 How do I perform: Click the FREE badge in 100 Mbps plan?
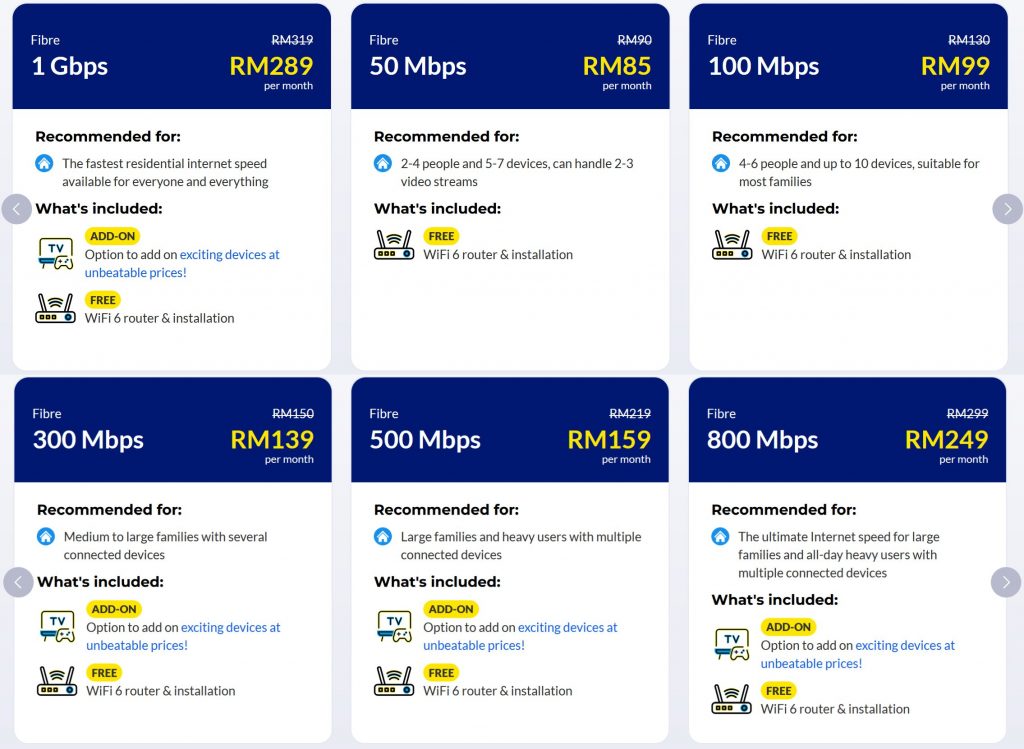(779, 236)
